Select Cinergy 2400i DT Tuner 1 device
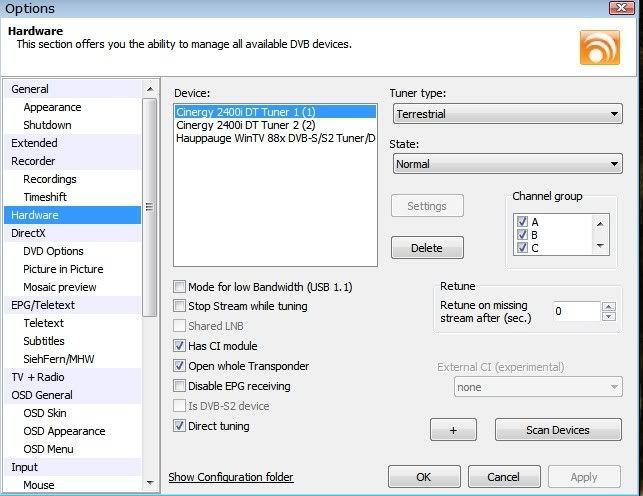 (276, 112)
